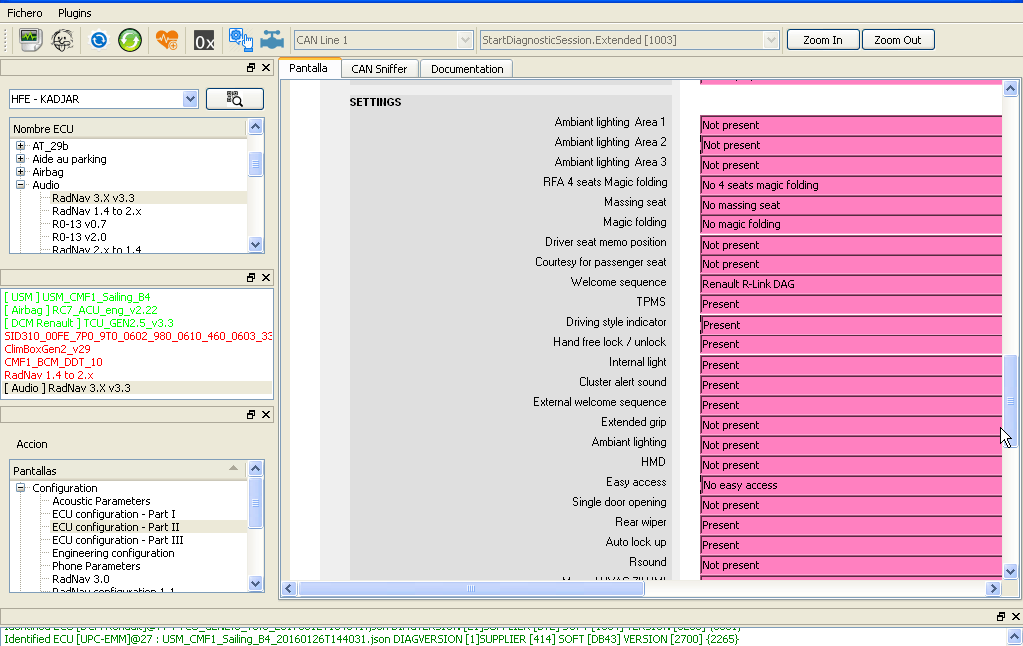The image size is (1023, 646).
Task: Select RadNav 3.X v3.3 in ECU tree
Action: [93, 198]
